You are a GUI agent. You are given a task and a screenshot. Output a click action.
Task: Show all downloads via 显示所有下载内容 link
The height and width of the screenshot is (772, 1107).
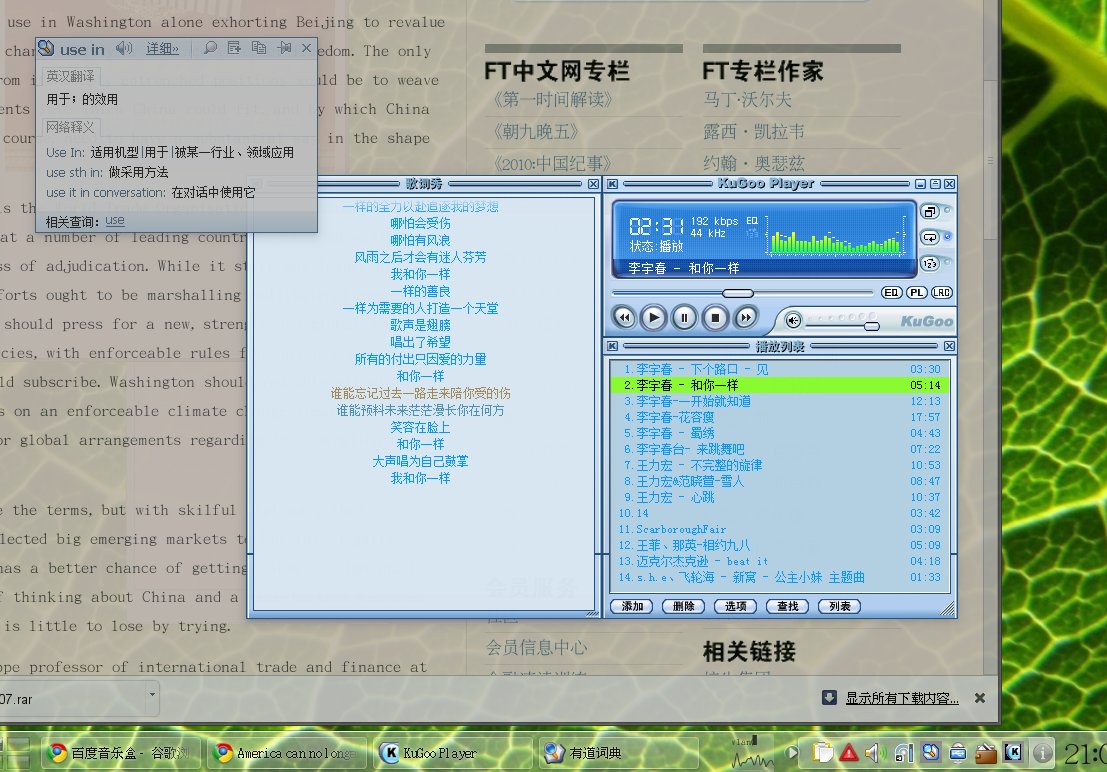[x=902, y=699]
